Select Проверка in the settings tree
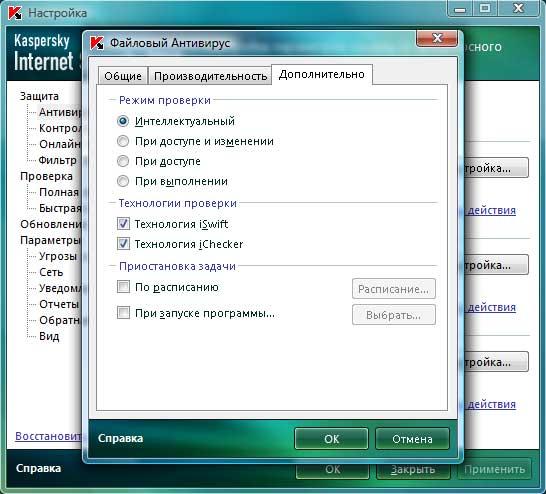 click(46, 176)
